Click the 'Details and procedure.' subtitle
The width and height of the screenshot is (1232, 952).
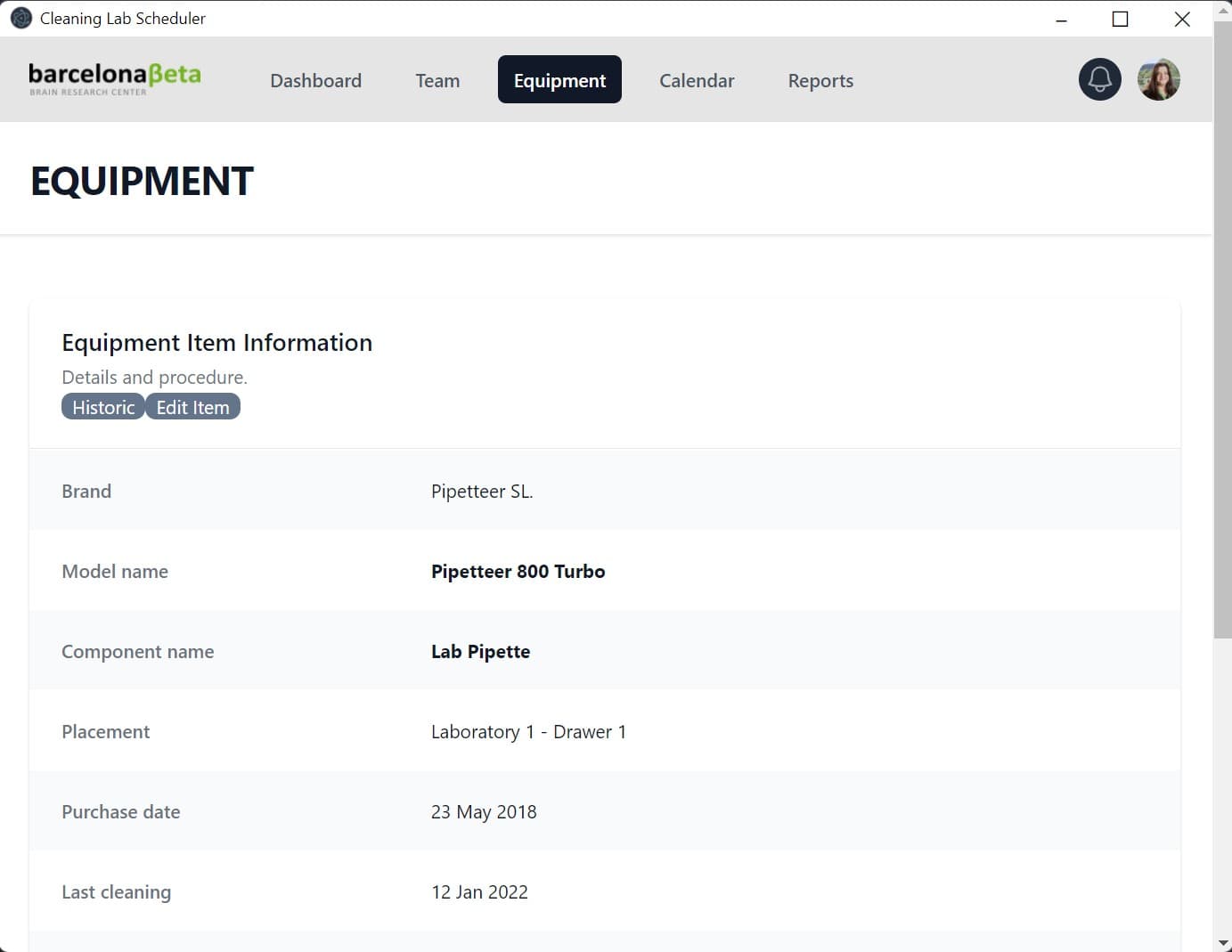point(155,378)
